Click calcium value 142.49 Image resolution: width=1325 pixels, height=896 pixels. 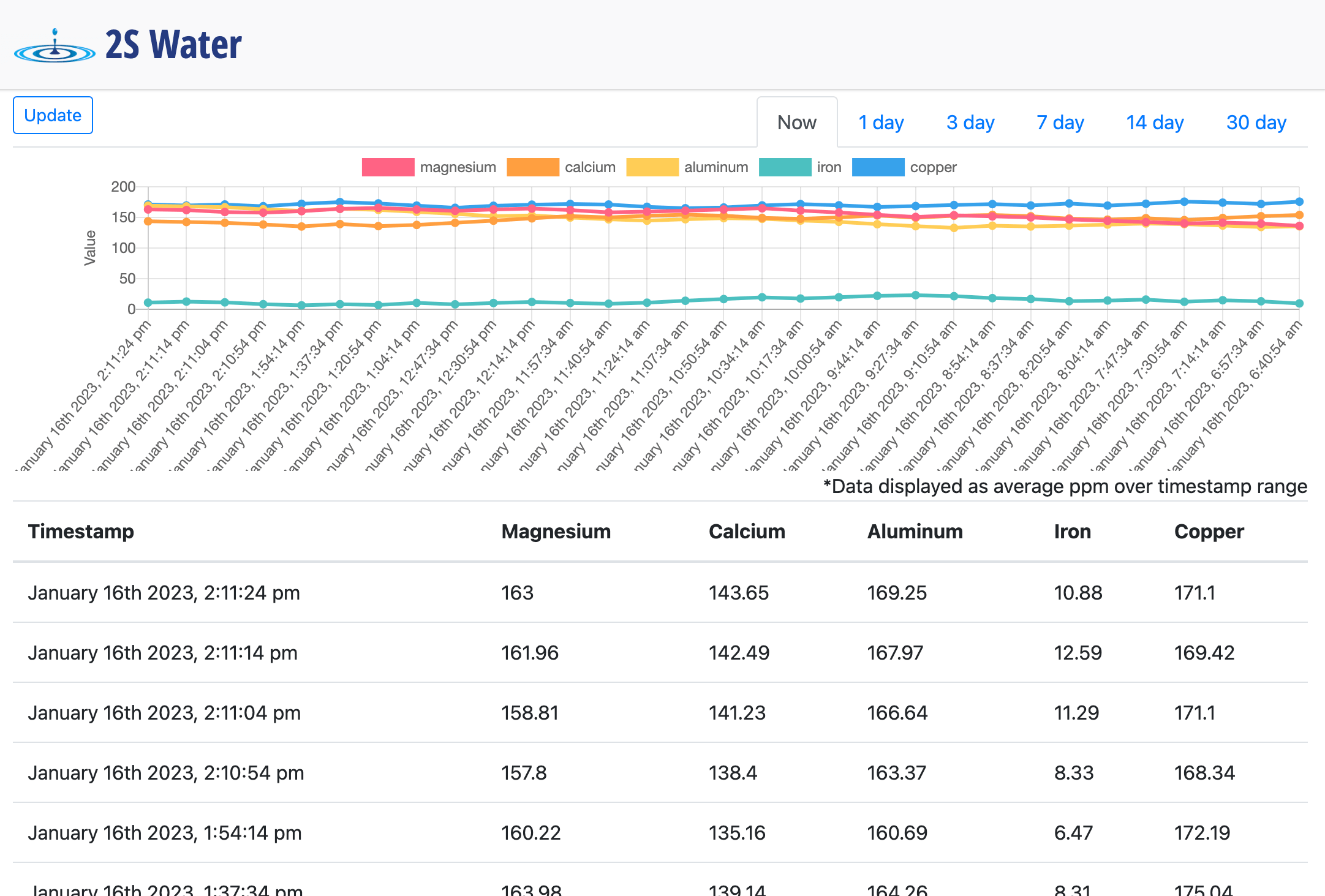point(739,652)
